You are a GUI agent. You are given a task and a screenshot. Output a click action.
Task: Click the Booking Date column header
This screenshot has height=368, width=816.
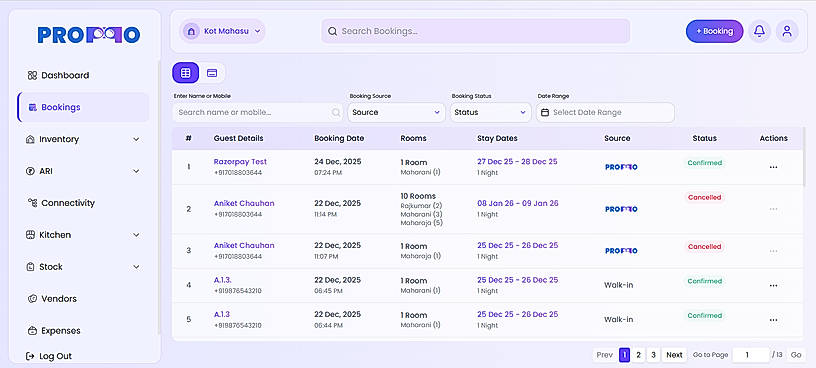coord(339,138)
